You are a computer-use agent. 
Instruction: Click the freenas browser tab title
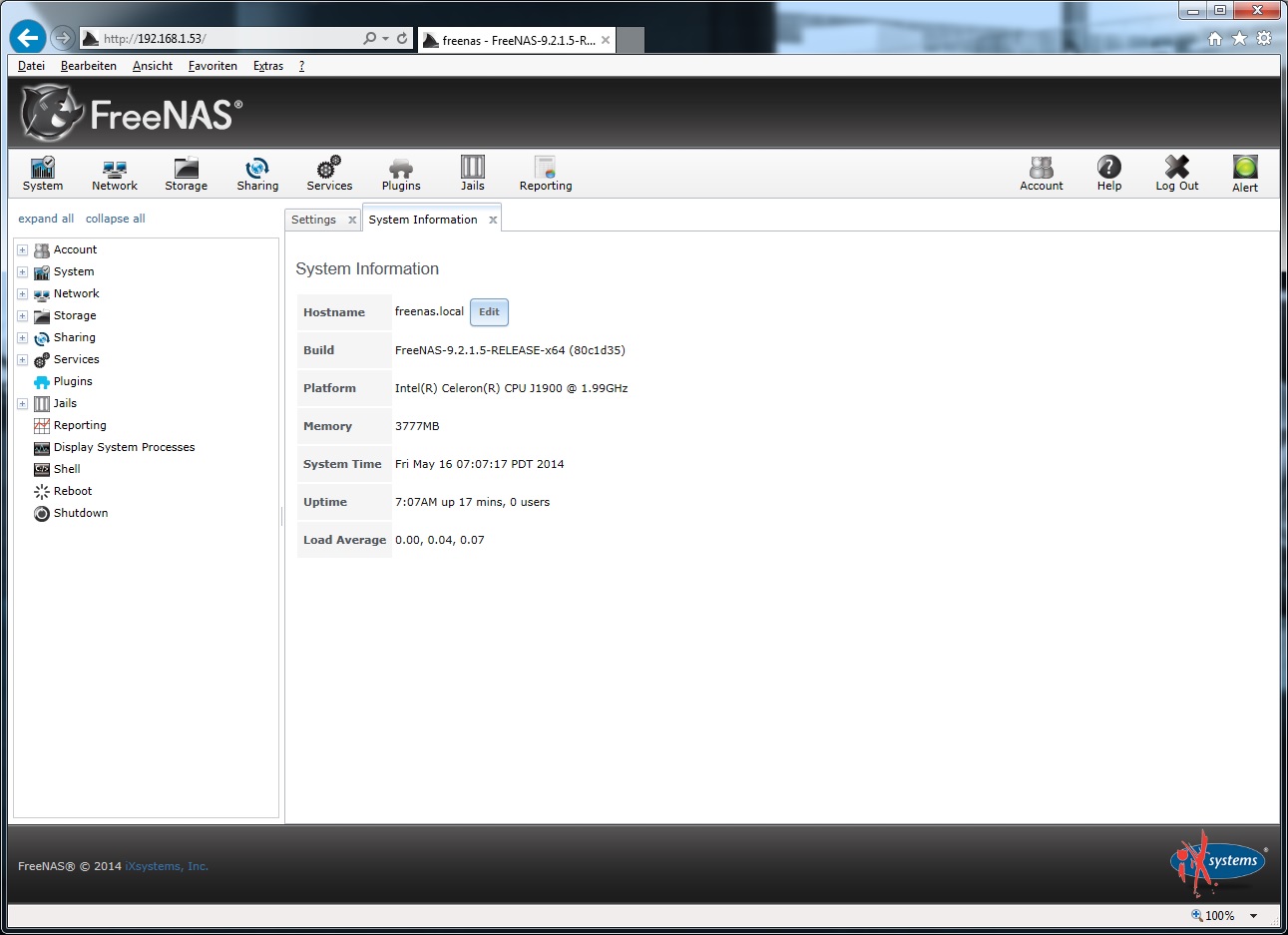518,41
